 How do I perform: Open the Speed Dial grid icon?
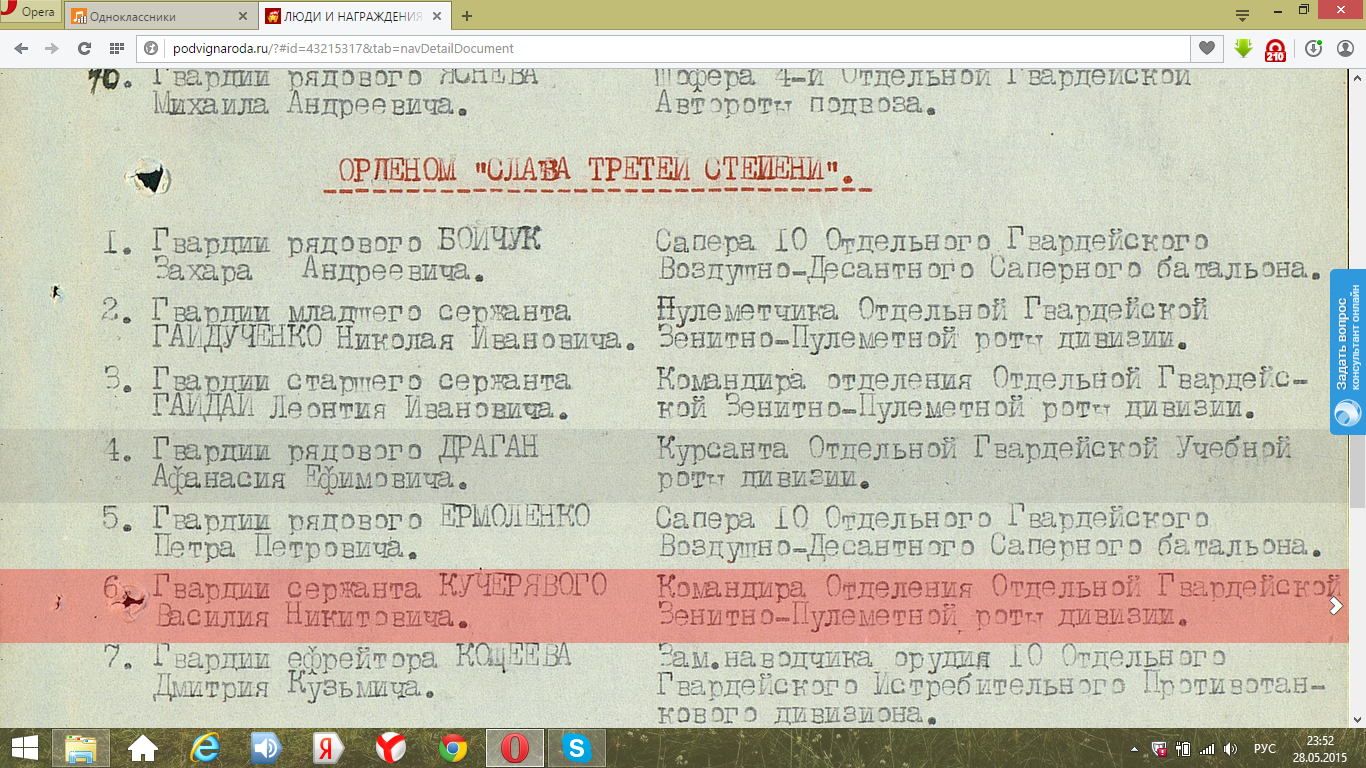(x=117, y=48)
